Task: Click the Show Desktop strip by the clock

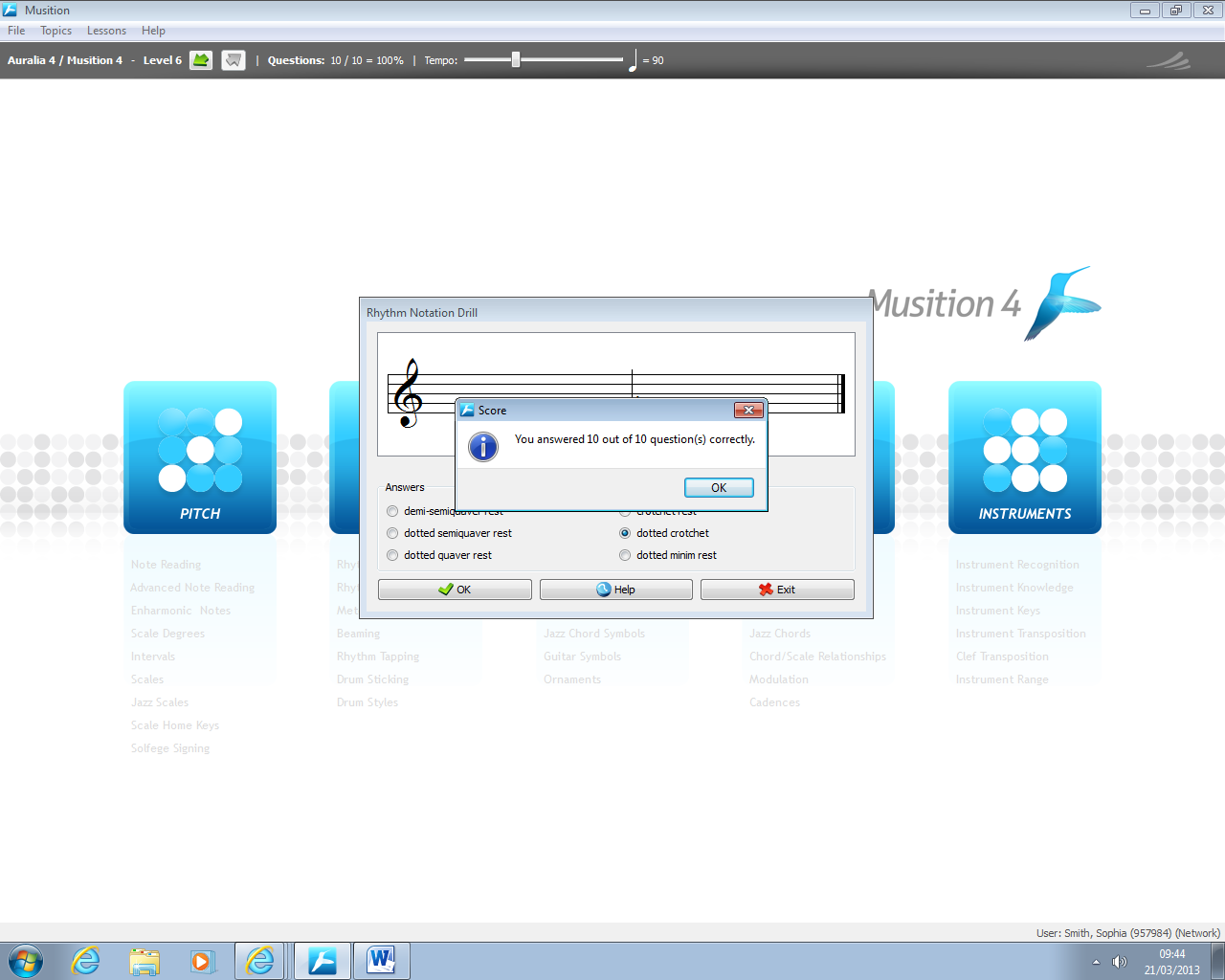Action: click(1218, 961)
